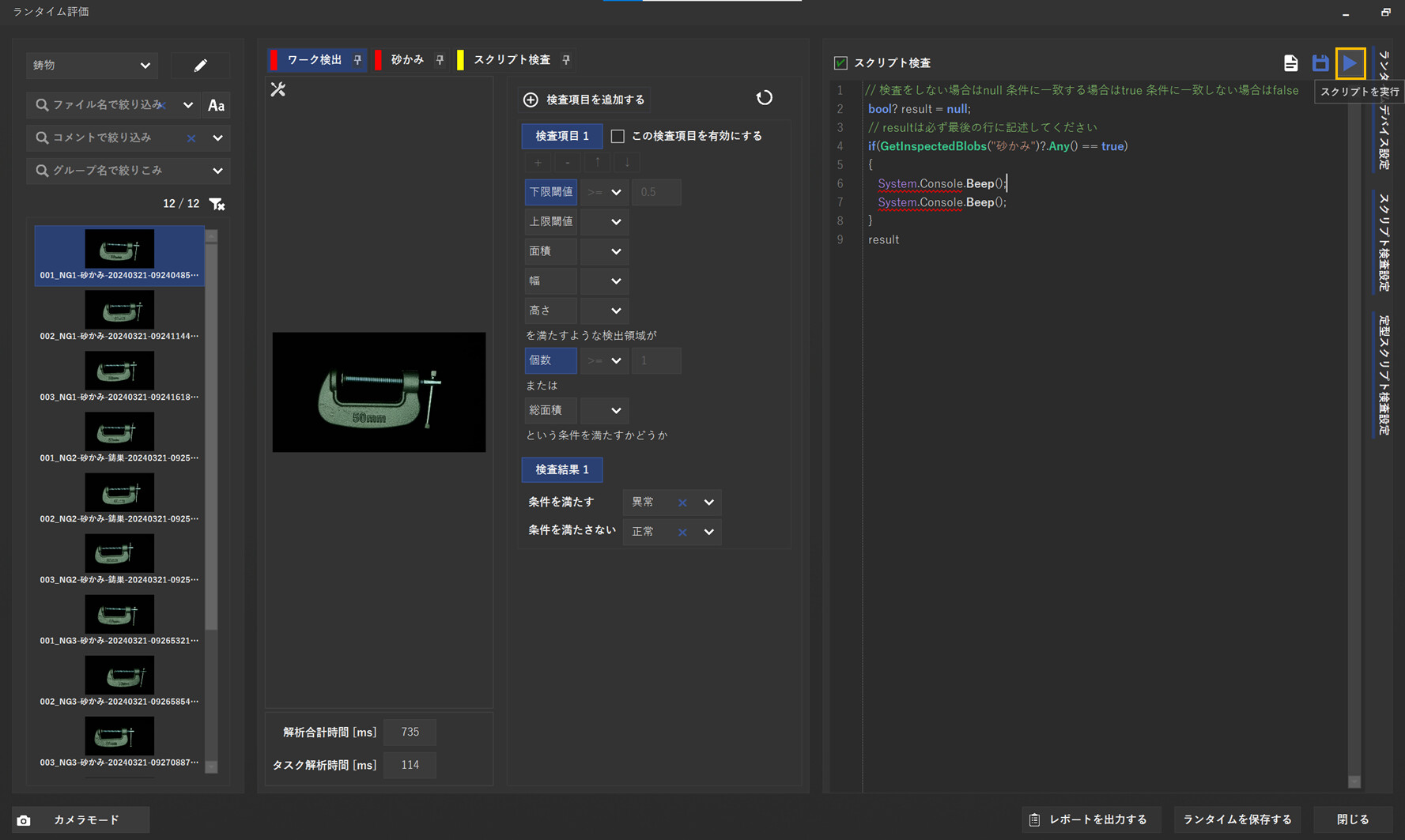The image size is (1405, 840).
Task: Open the operator dropdown beside 下限閾値
Action: click(x=604, y=192)
